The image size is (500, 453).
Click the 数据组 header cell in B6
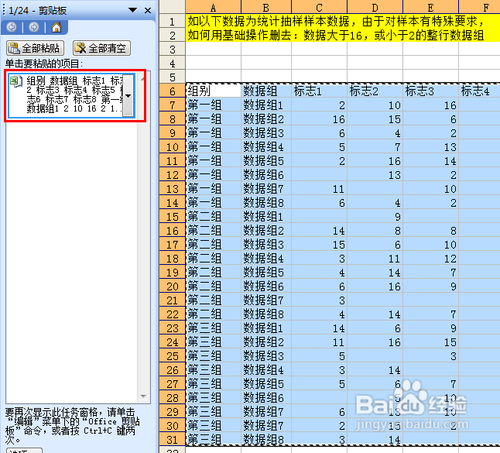click(266, 91)
